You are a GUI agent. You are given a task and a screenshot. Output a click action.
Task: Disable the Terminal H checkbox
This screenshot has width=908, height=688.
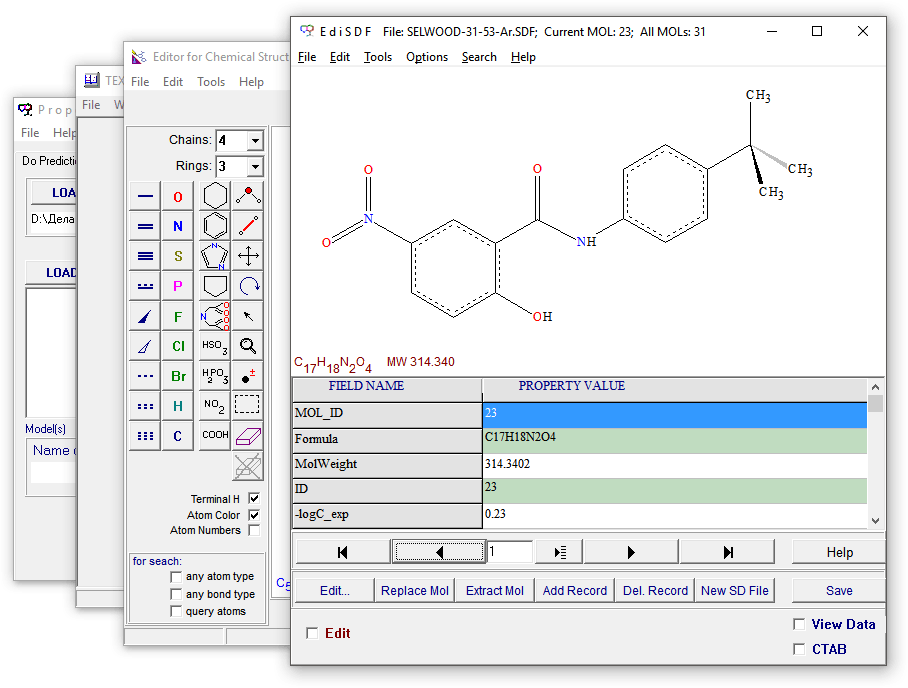[254, 499]
